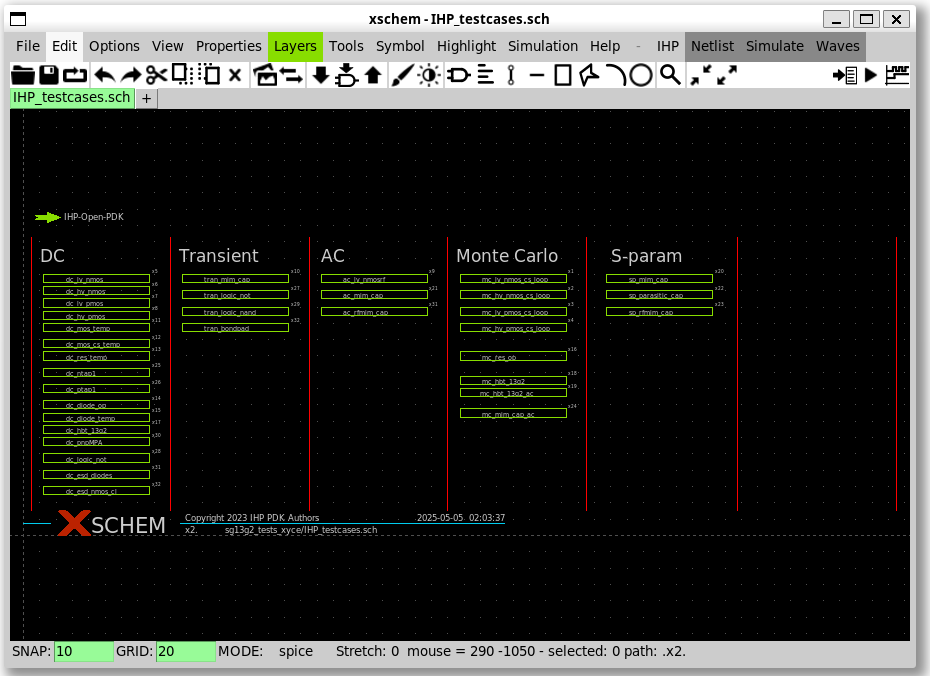
Task: Click the Undo arrow icon
Action: [104, 75]
